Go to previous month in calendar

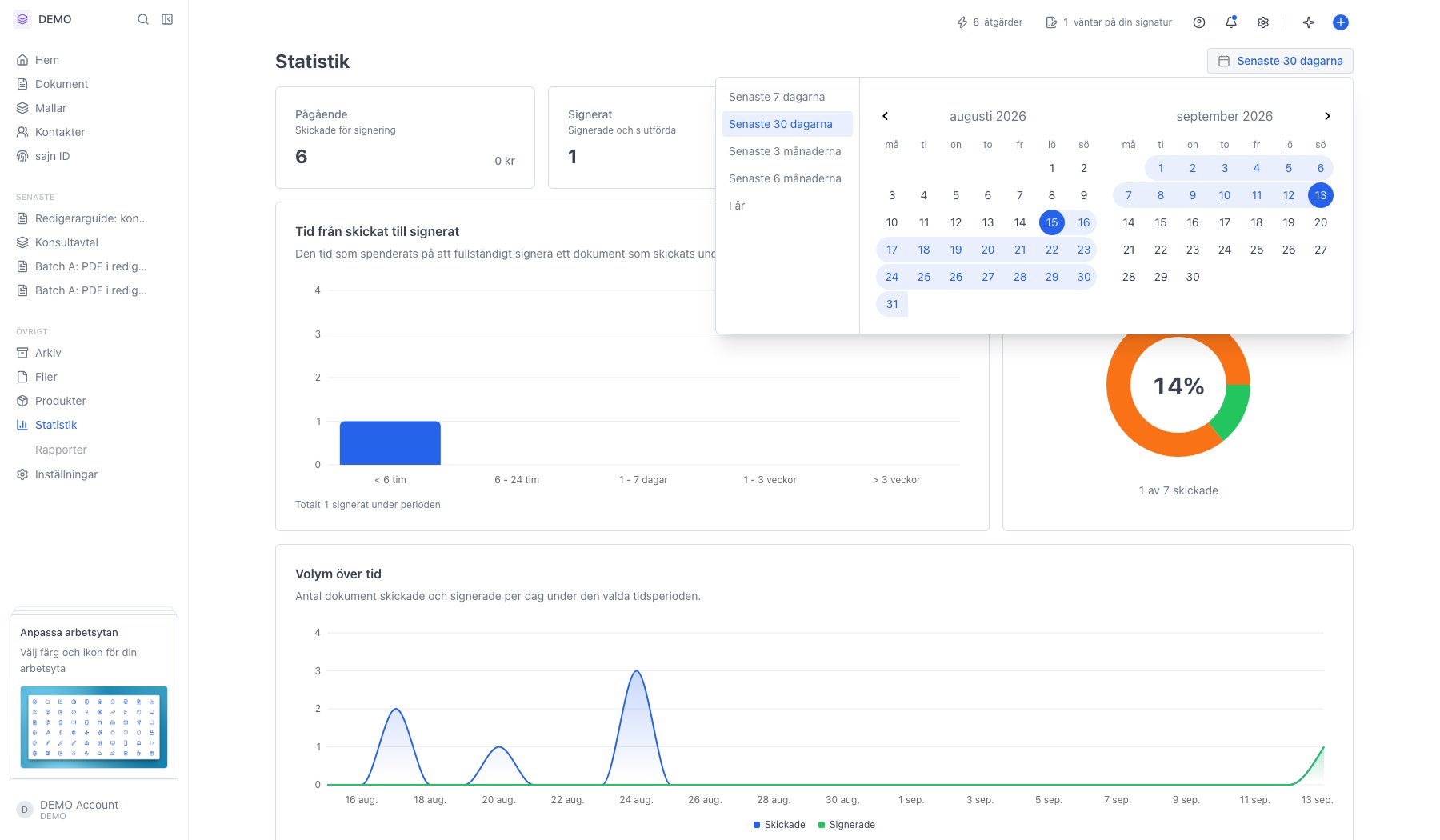(886, 116)
